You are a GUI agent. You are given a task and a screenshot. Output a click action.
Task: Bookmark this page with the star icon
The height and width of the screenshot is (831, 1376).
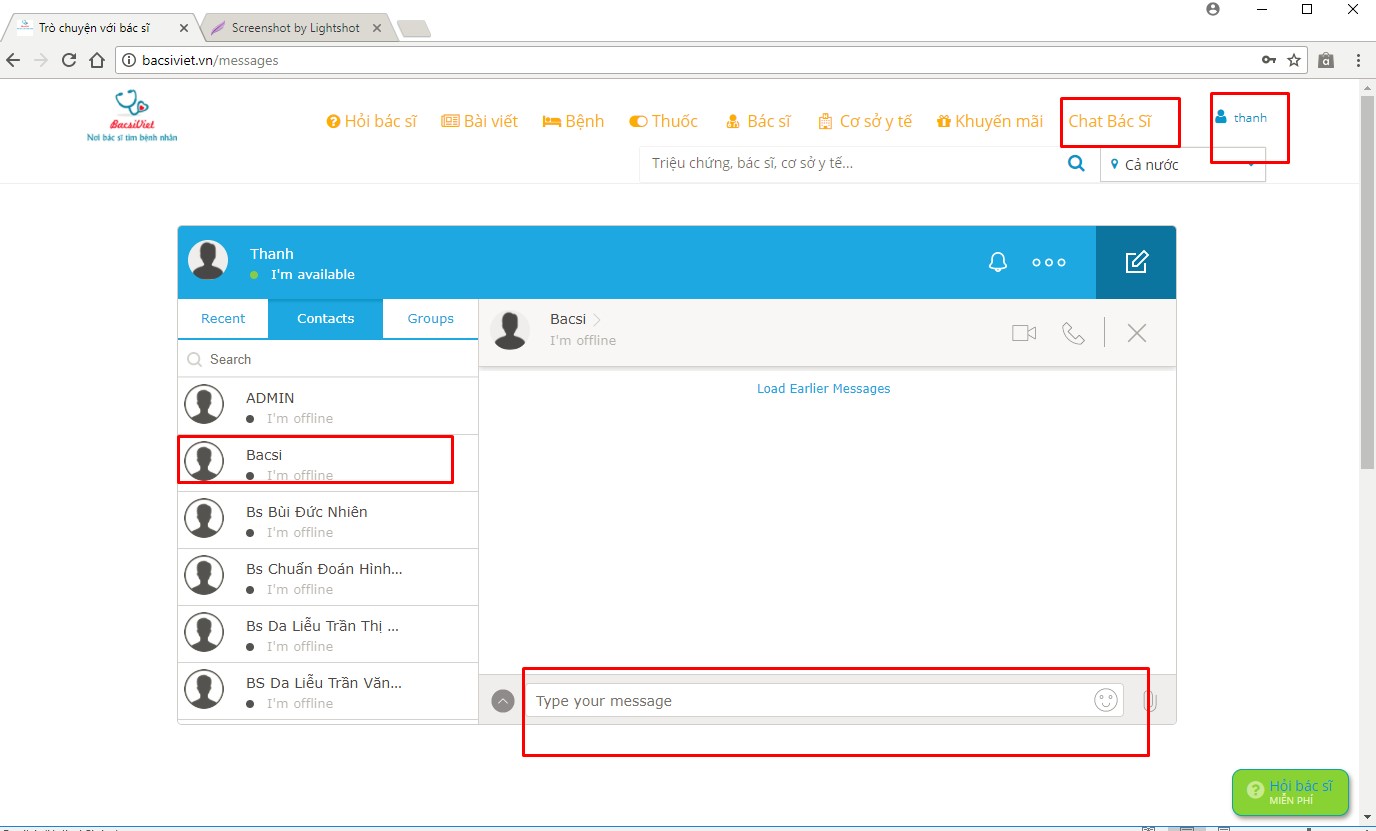(1294, 60)
